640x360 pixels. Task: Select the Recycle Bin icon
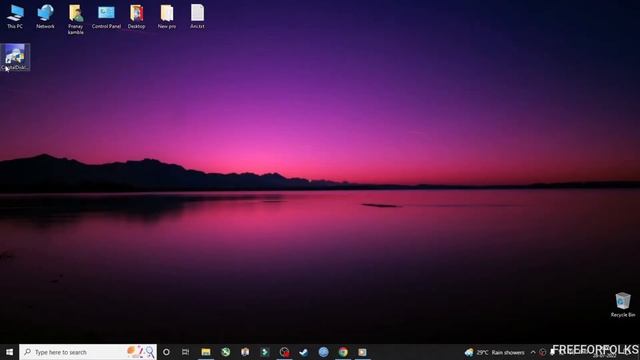coord(623,304)
